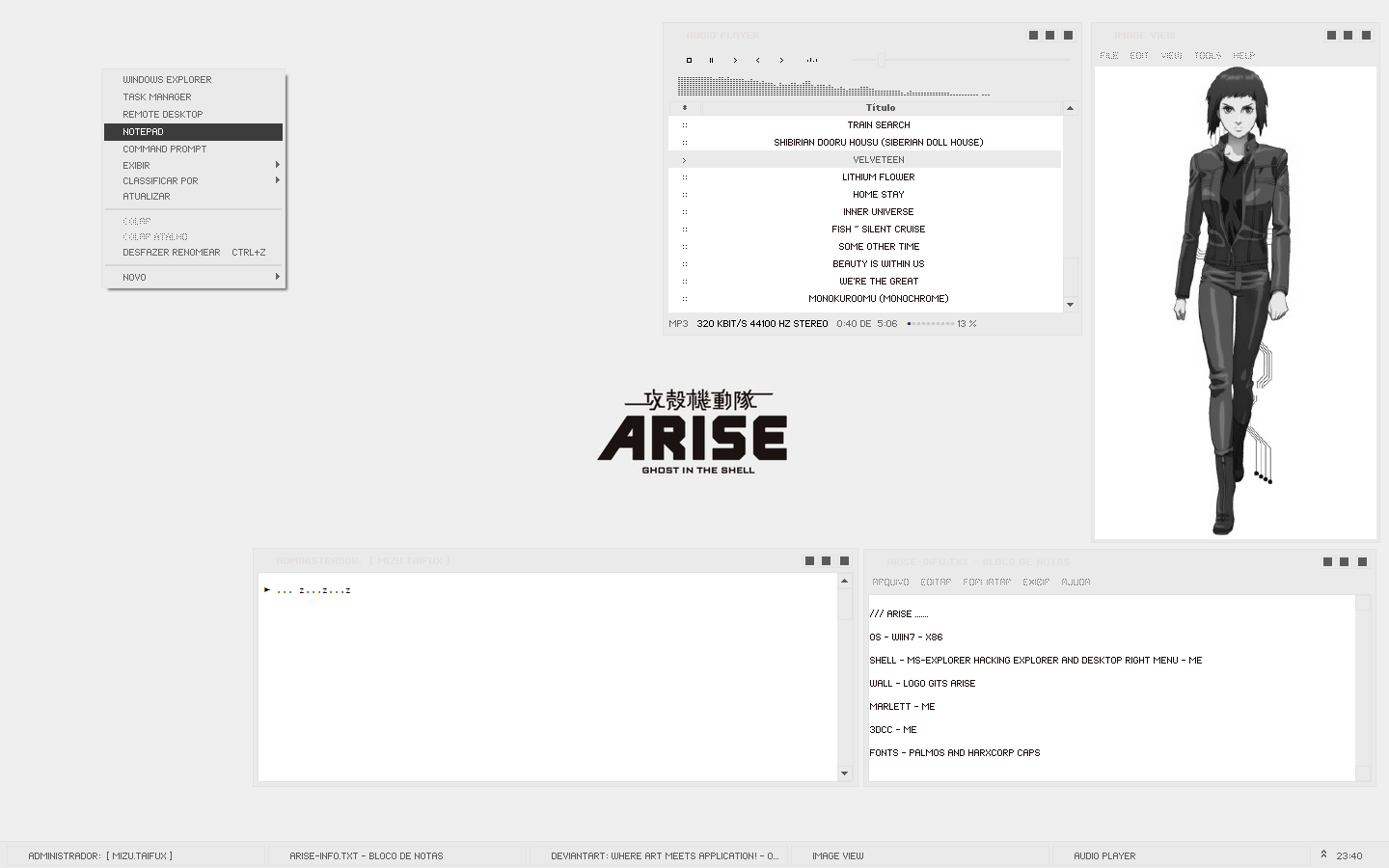Go to previous track in Audio Player
The image size is (1389, 868).
(758, 60)
